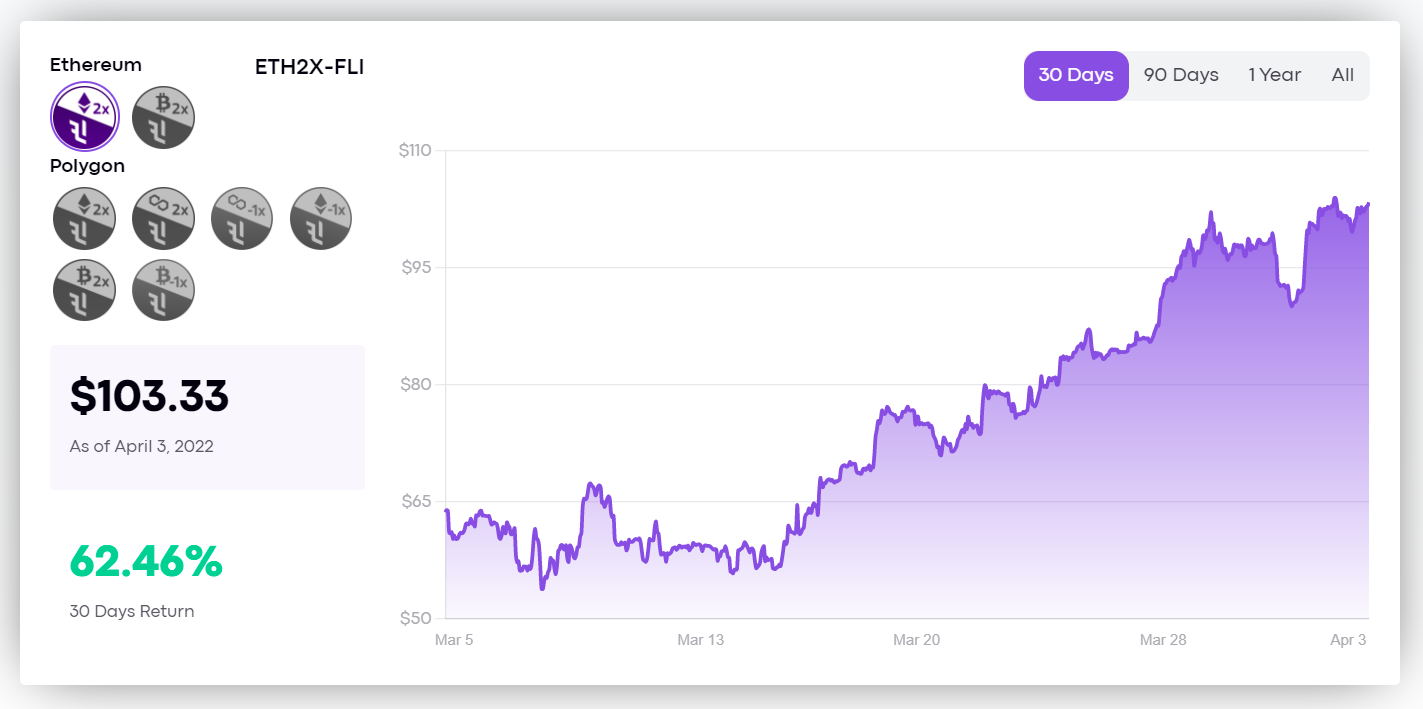
Task: Select the Ethereum ETH 2x token icon
Action: (x=85, y=117)
